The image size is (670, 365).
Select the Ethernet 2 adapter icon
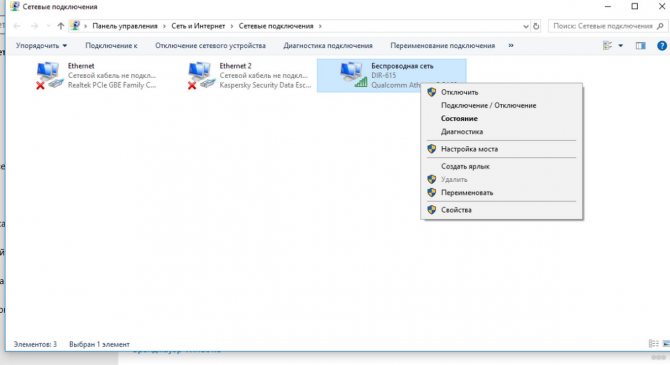tap(200, 76)
